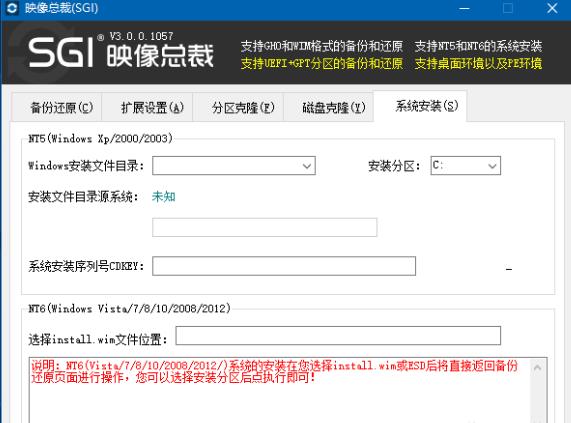Expand the Windows安装文件目录 dropdown
The width and height of the screenshot is (571, 423).
pyautogui.click(x=234, y=166)
